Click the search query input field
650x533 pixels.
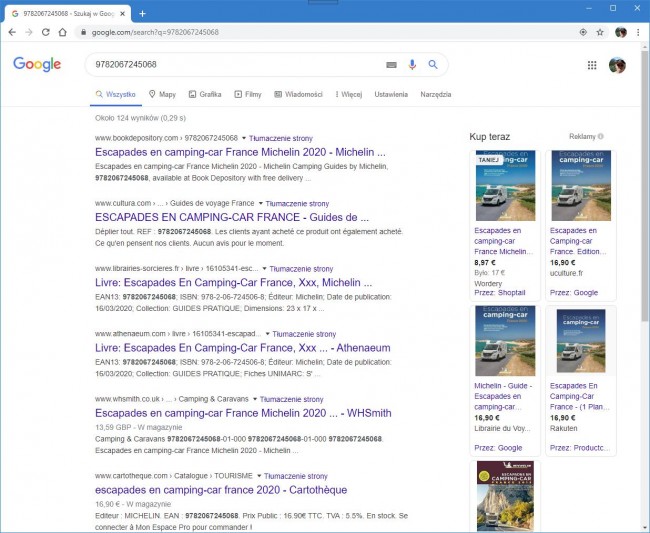(236, 65)
